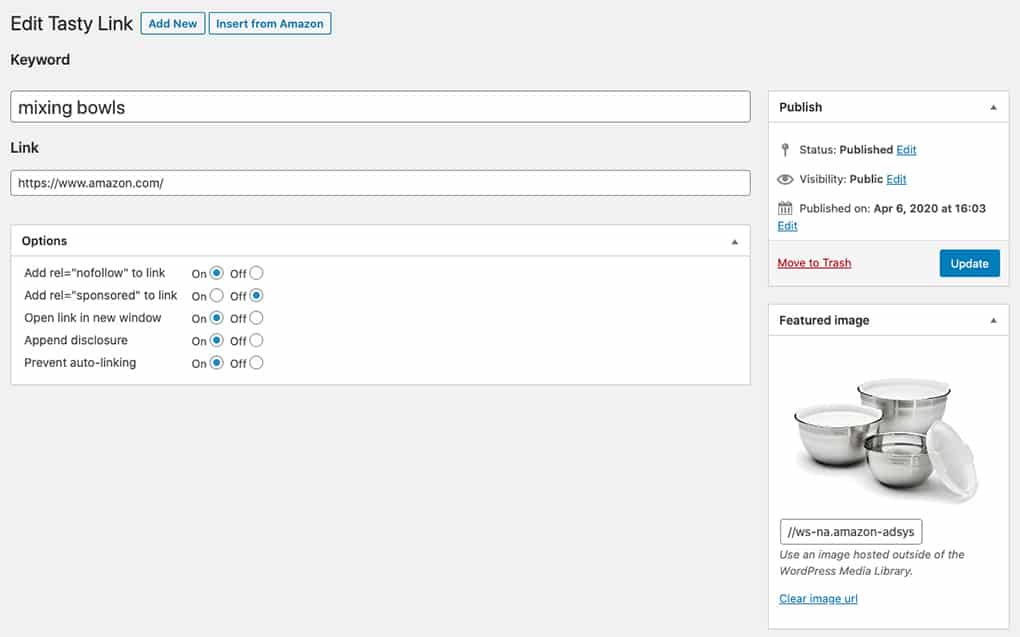Set Open link in new window On
The height and width of the screenshot is (637, 1020).
coord(217,318)
